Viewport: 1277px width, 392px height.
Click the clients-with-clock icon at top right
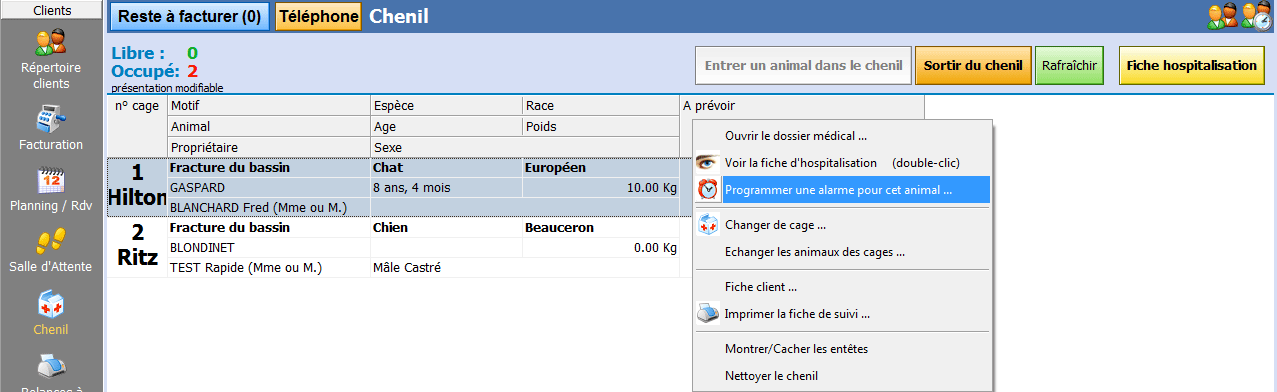click(x=1257, y=16)
